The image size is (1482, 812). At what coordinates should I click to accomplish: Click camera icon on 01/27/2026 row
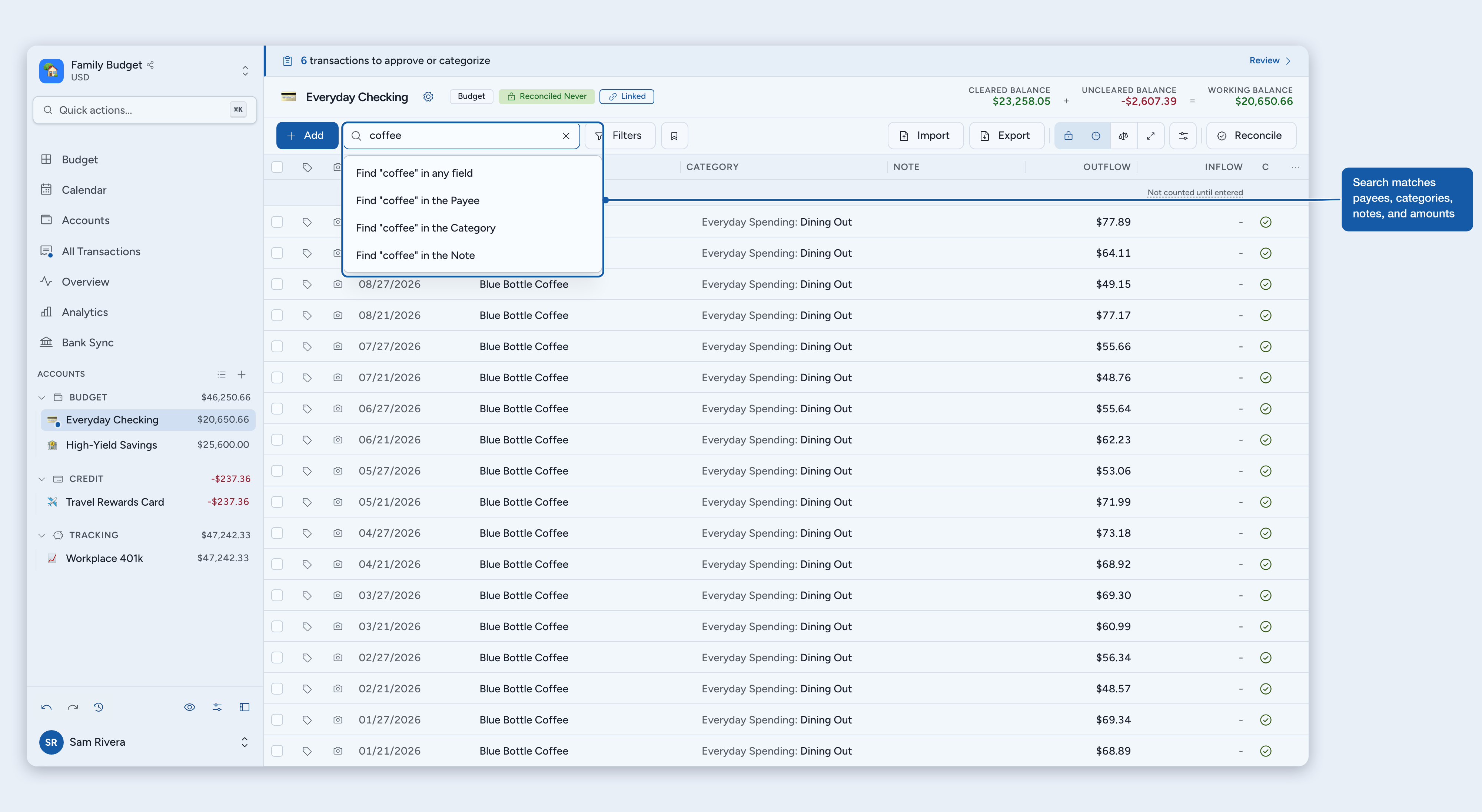(338, 720)
